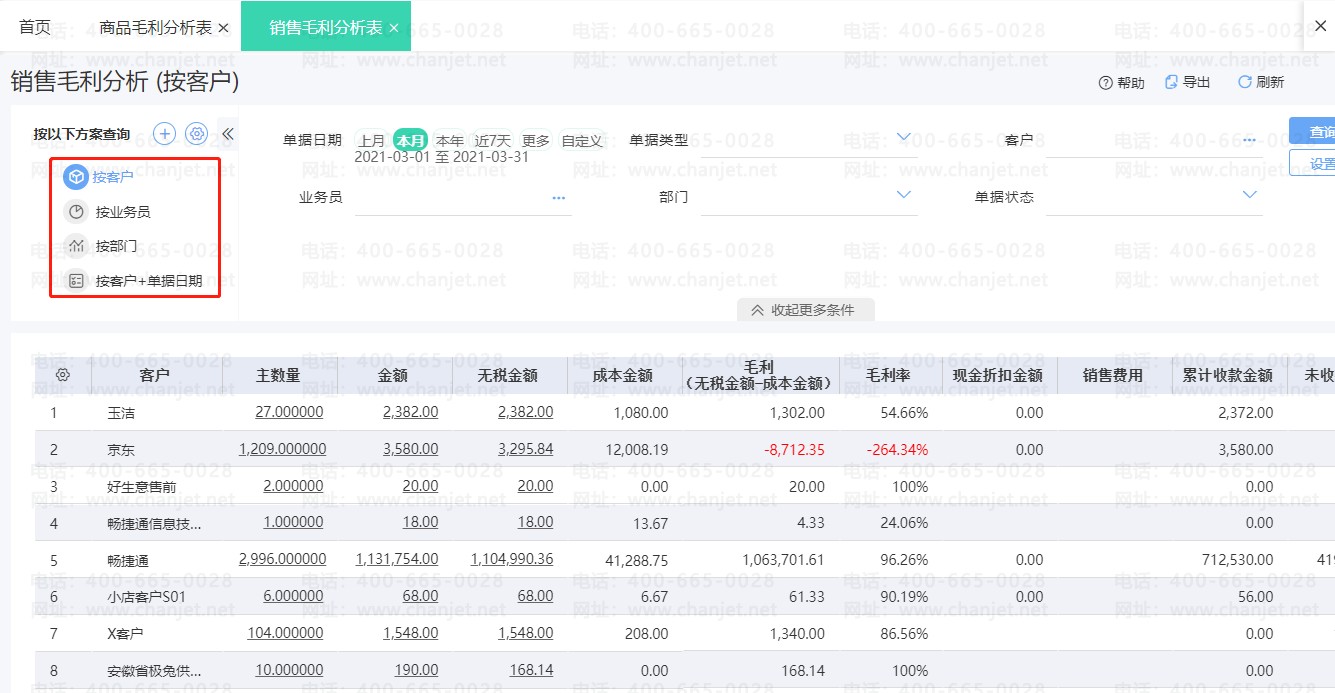Click the gross margin value -264.34%
1335x693 pixels.
click(897, 450)
